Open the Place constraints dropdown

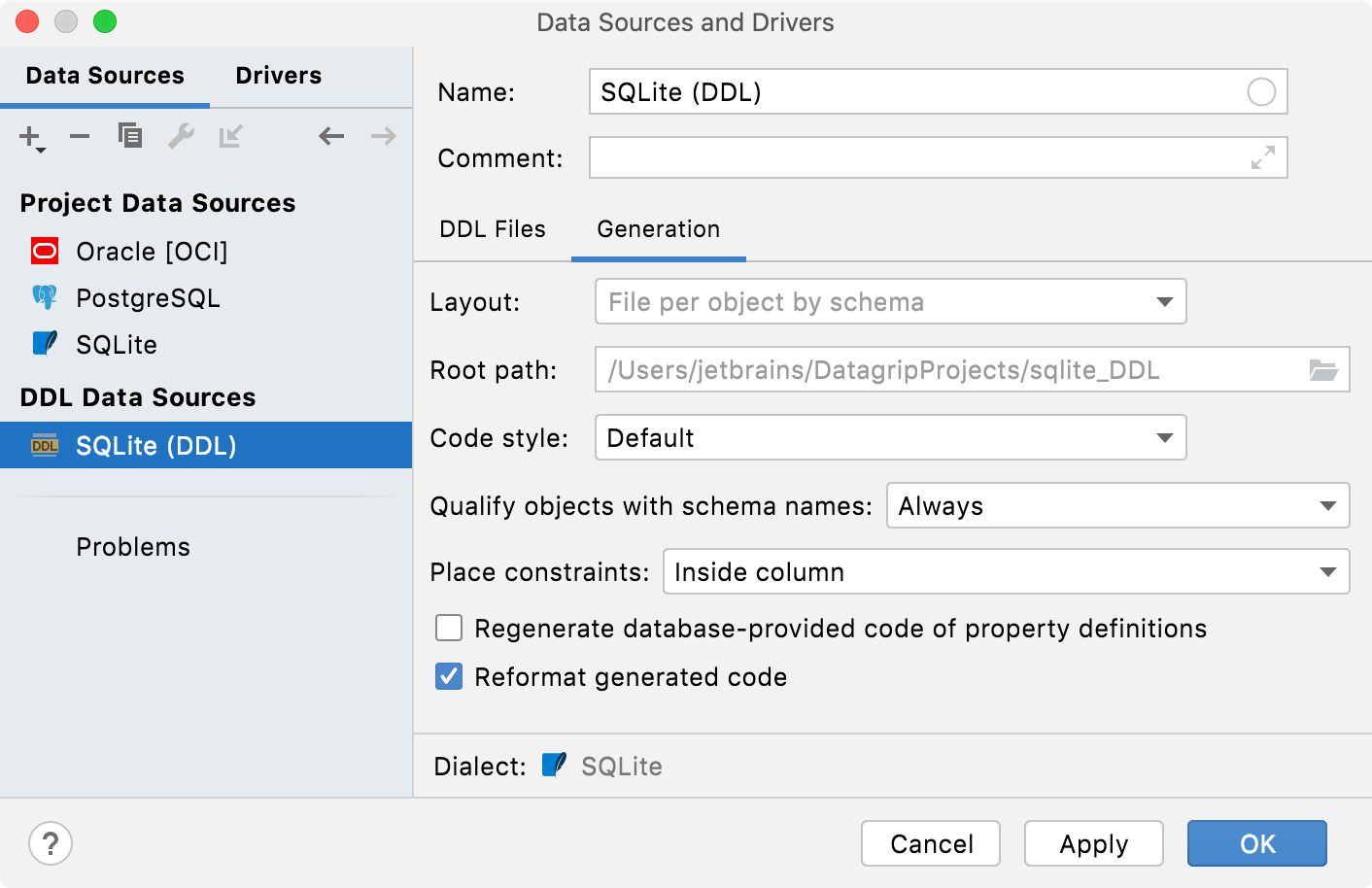(1328, 571)
